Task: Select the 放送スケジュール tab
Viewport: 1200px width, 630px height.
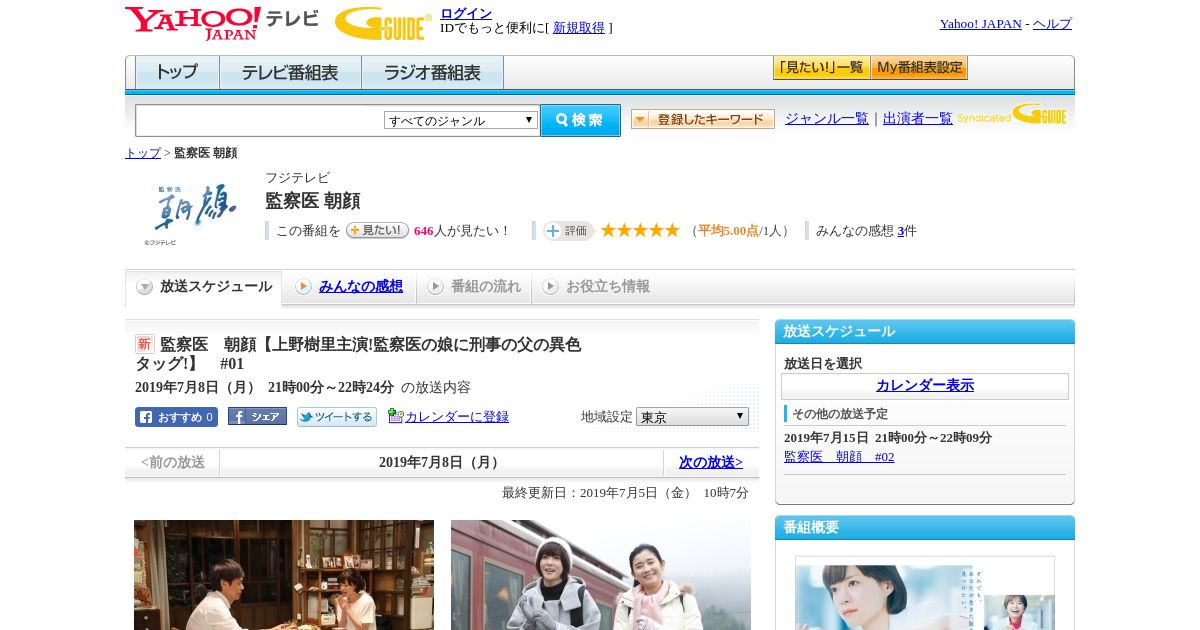Action: pyautogui.click(x=204, y=287)
